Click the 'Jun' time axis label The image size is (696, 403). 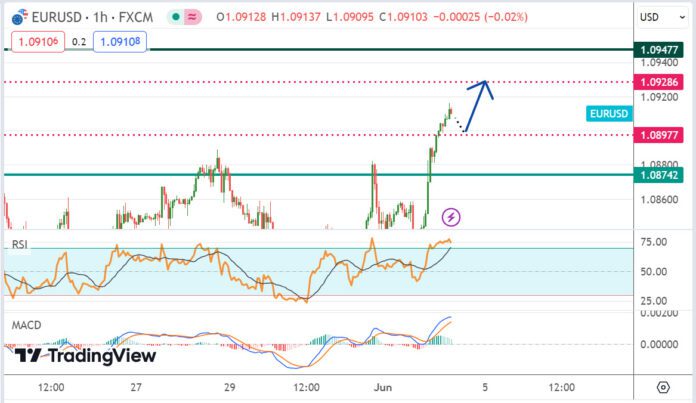383,387
